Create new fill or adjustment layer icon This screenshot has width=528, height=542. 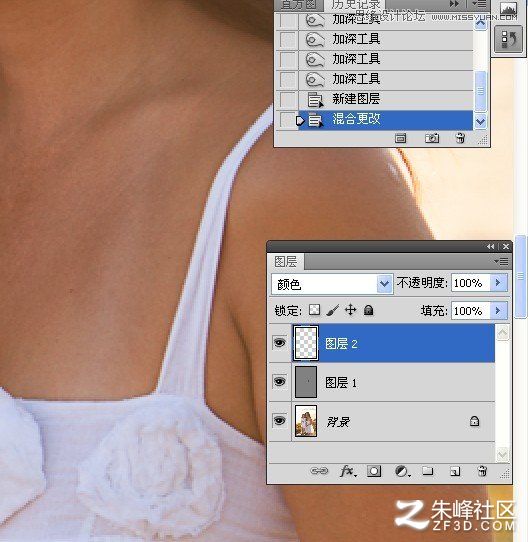(402, 471)
